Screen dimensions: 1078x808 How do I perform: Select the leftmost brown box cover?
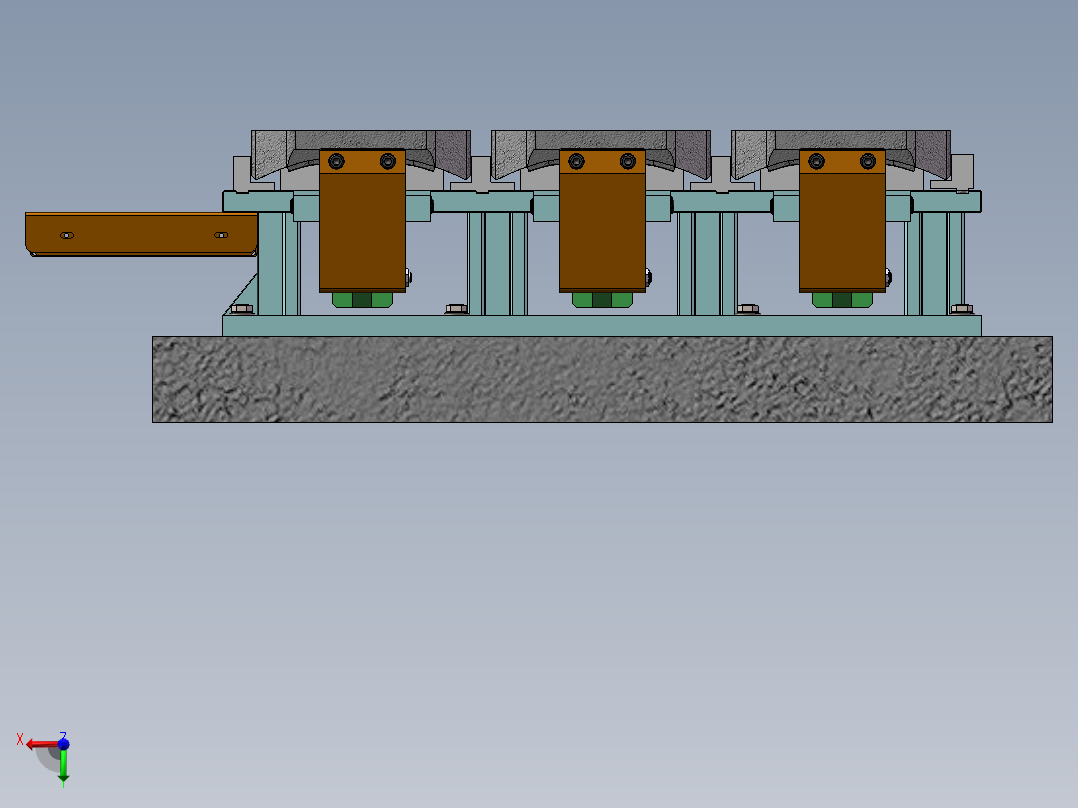point(362,221)
